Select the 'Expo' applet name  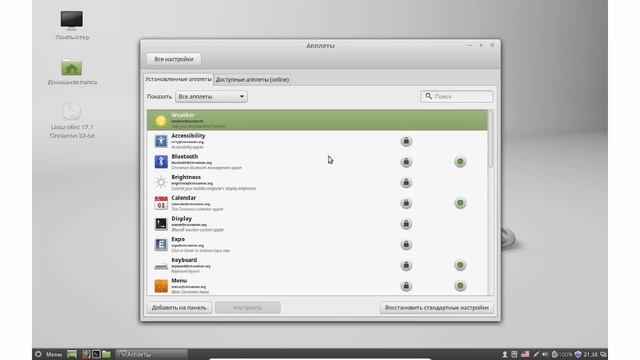click(178, 239)
